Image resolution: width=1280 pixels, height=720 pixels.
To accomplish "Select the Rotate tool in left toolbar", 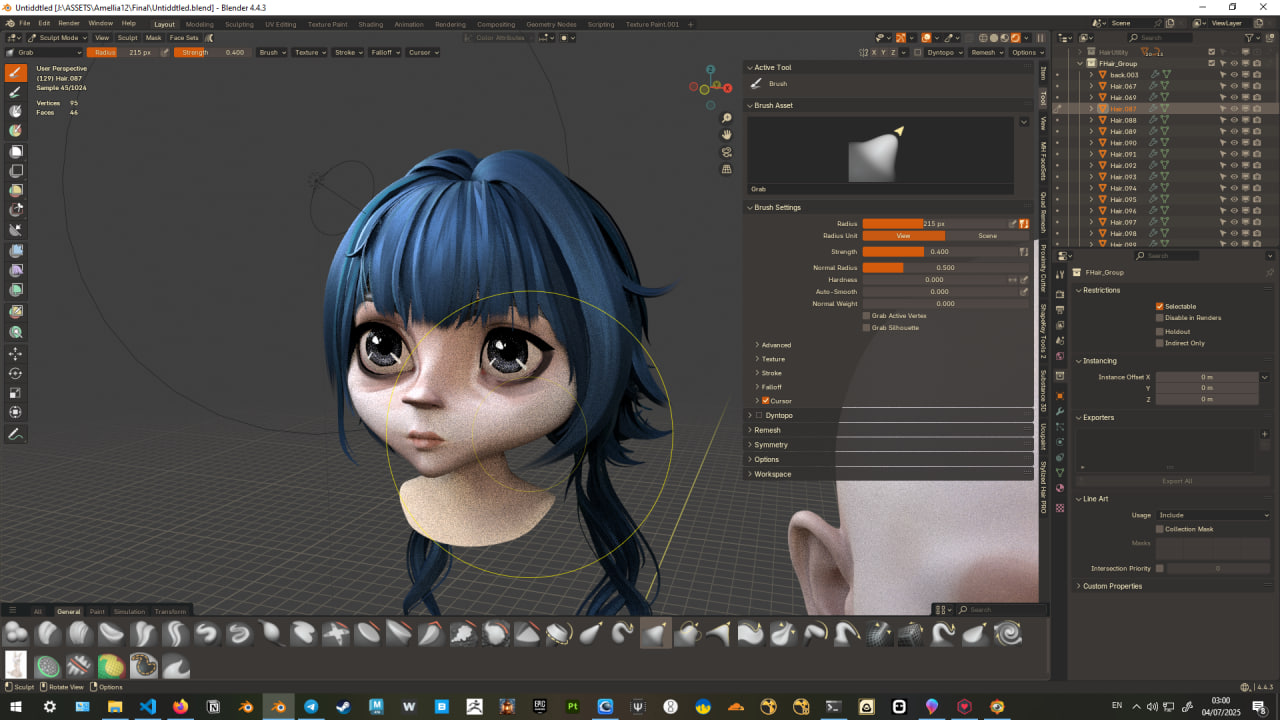I will click(16, 373).
